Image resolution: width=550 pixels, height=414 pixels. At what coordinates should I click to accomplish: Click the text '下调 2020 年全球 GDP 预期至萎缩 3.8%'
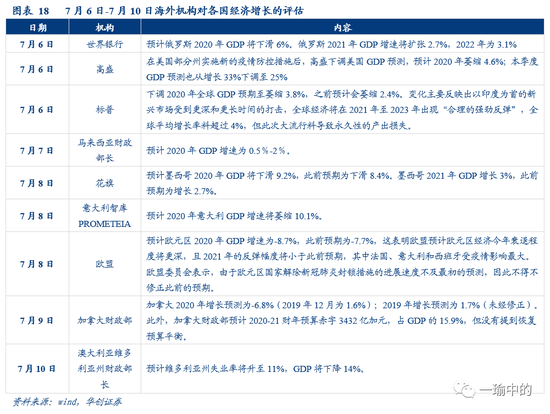227,94
